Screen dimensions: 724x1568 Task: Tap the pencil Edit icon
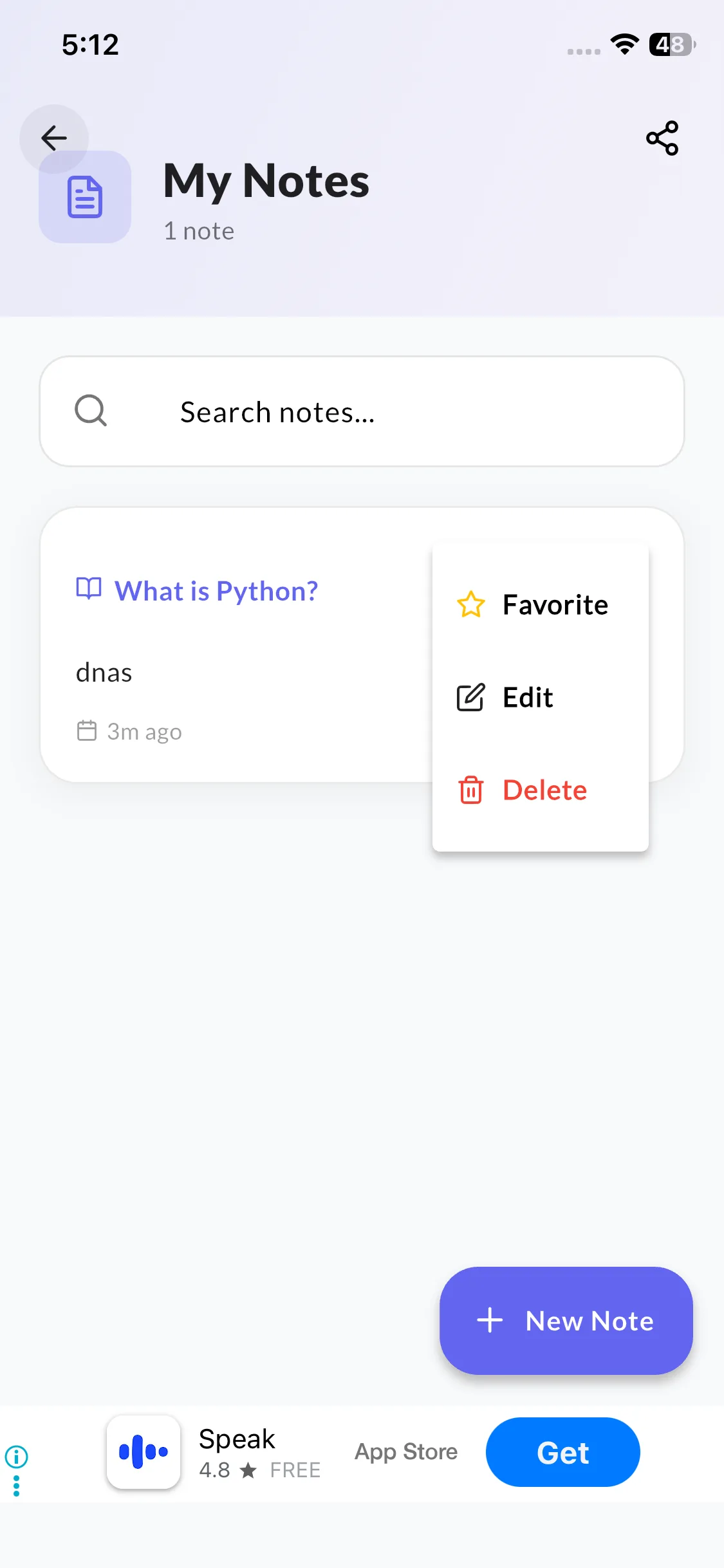(x=470, y=698)
